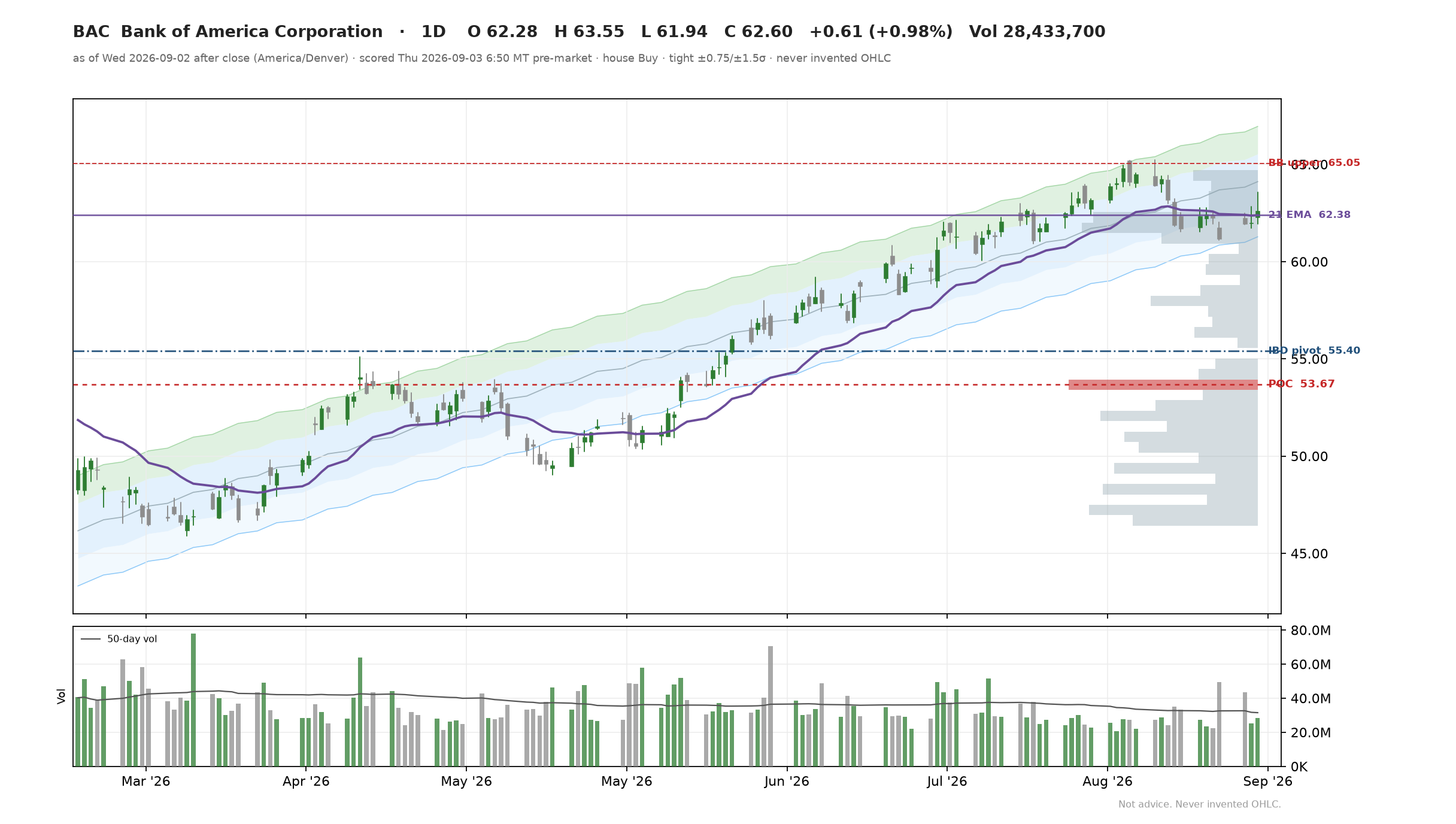Click the 'BB upper 65.05' level label
The width and height of the screenshot is (1456, 824).
coord(1314,163)
